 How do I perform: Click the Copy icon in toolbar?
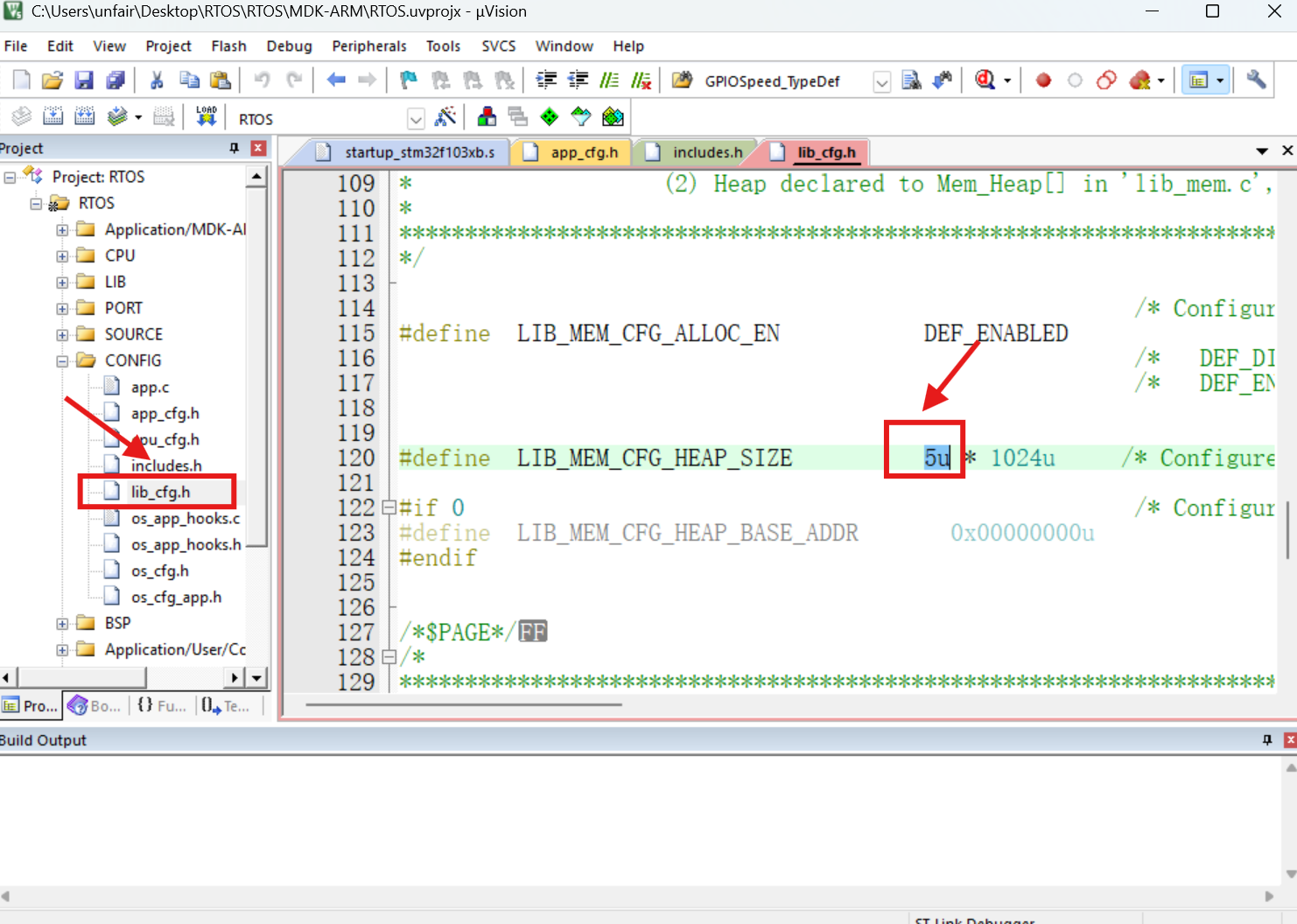coord(189,80)
